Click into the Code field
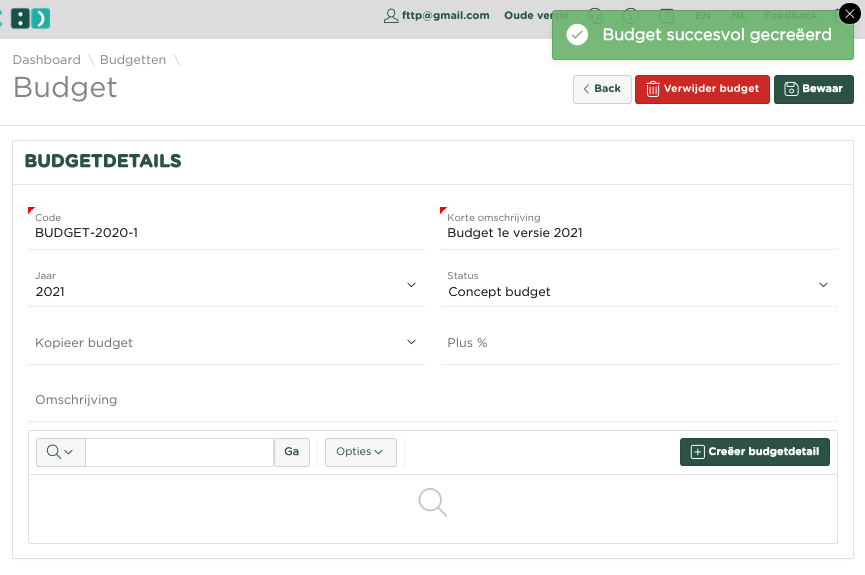 coord(225,233)
